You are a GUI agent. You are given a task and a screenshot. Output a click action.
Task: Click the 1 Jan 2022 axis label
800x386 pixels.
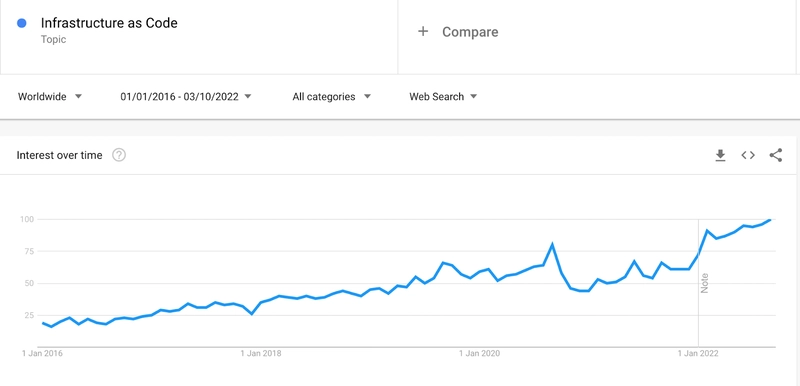tap(698, 353)
